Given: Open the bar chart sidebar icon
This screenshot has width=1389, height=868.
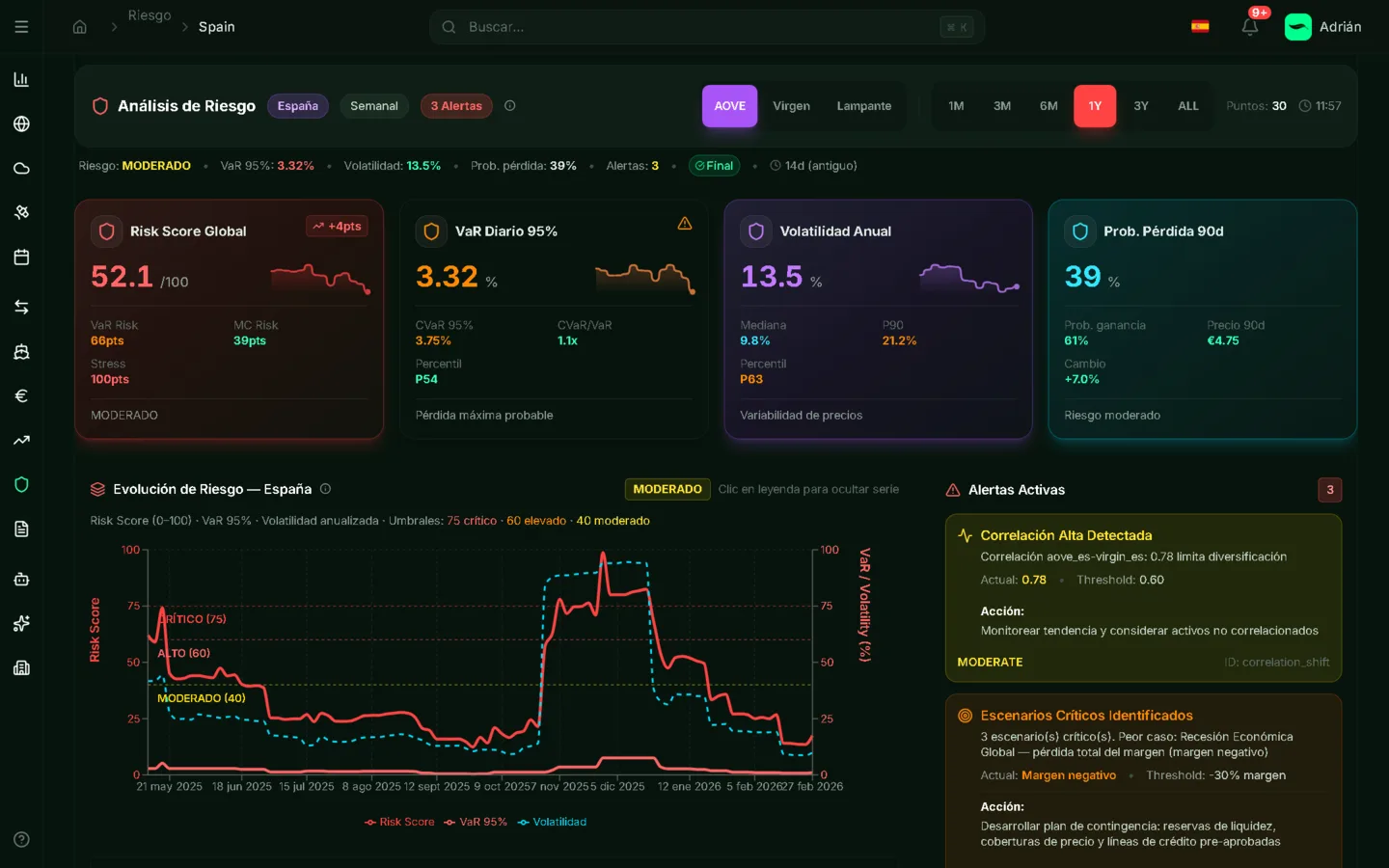Looking at the screenshot, I should pos(21,79).
